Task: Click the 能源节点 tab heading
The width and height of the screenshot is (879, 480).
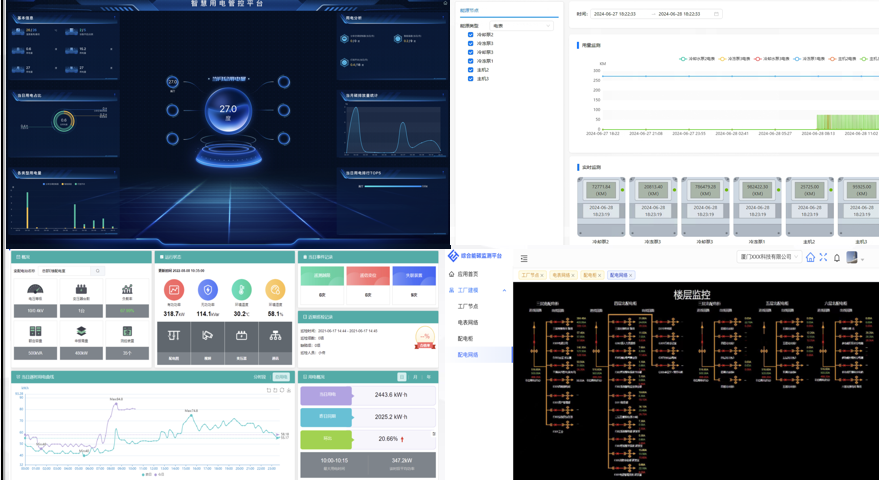Action: pos(469,11)
